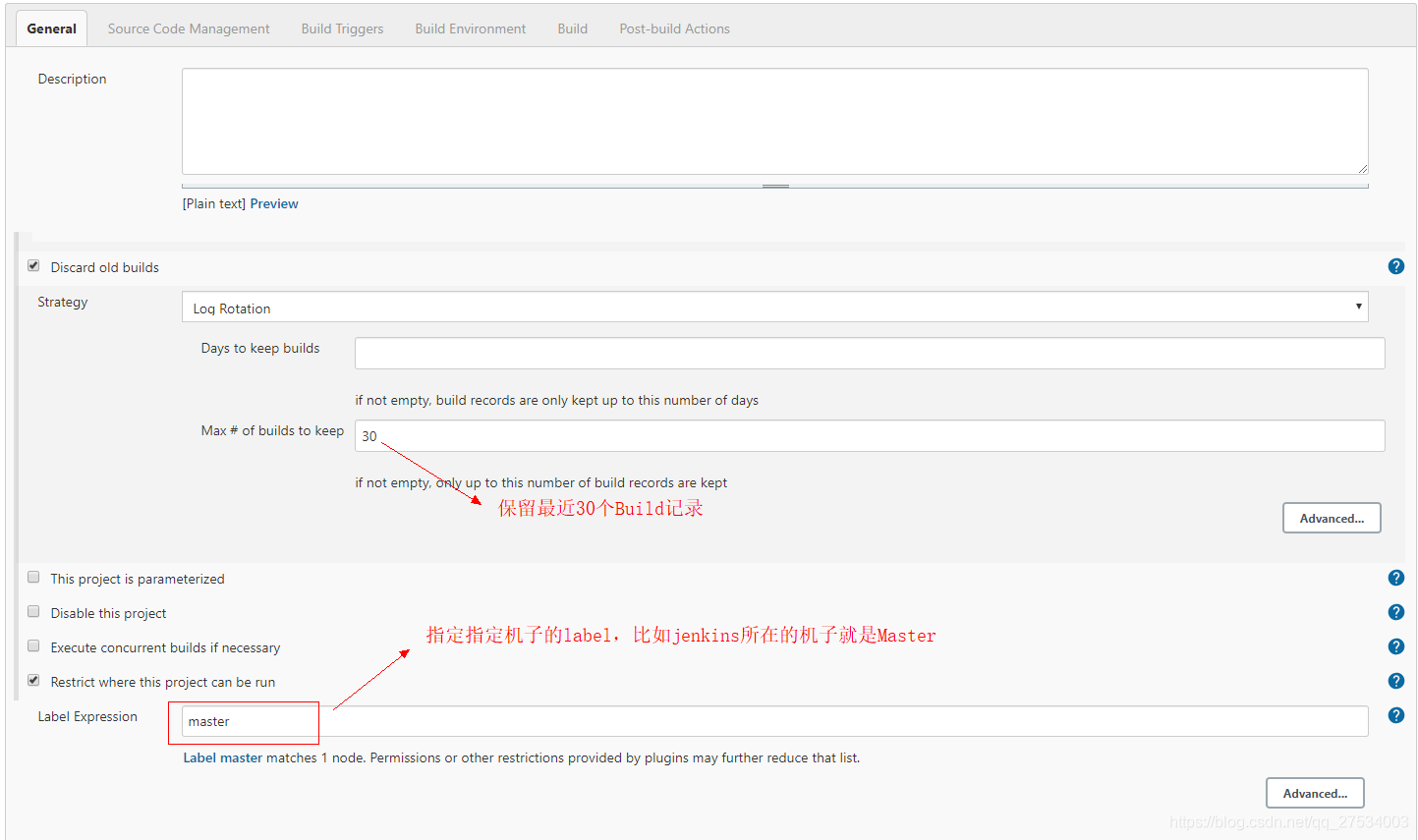The height and width of the screenshot is (840, 1418).
Task: Open help for Label Expression
Action: point(1396,715)
